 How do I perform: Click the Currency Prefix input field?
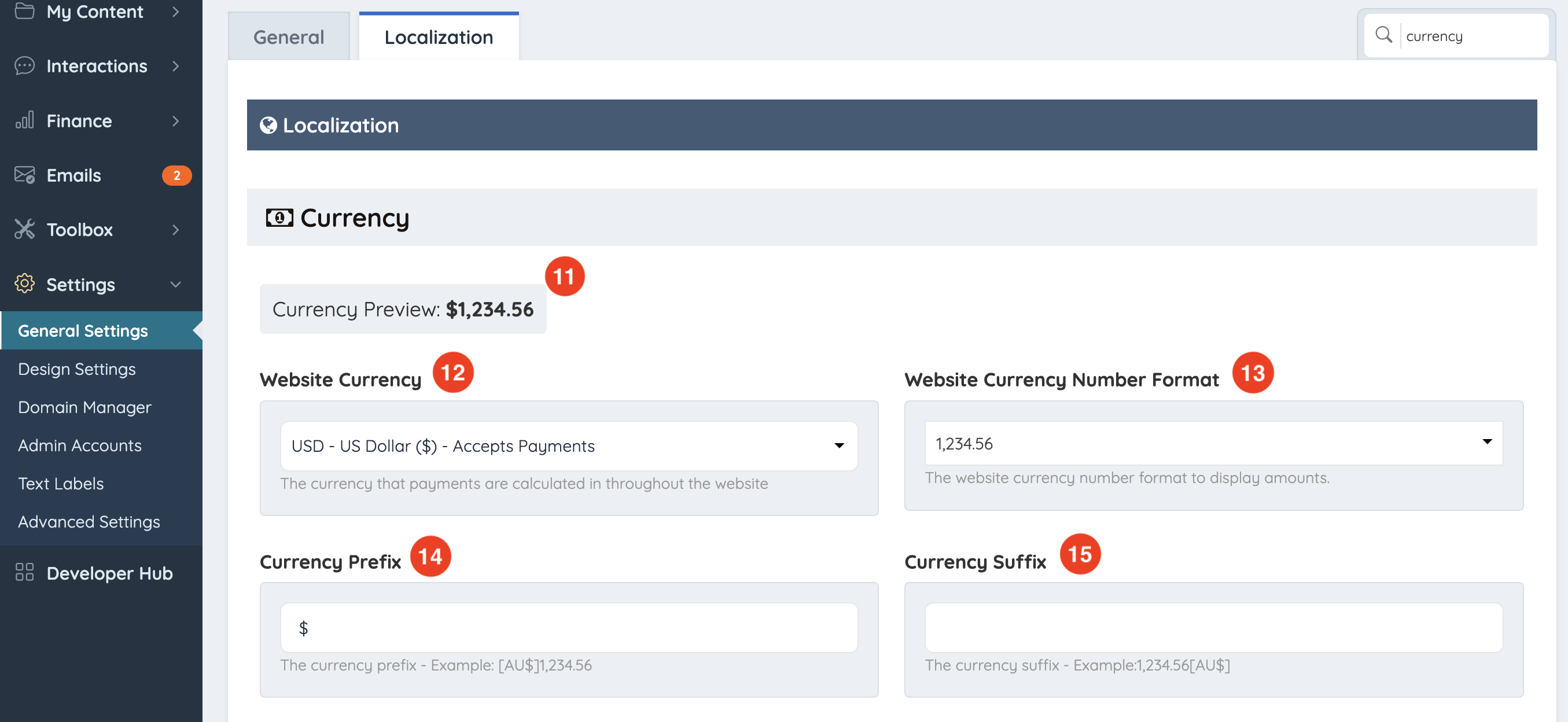569,628
